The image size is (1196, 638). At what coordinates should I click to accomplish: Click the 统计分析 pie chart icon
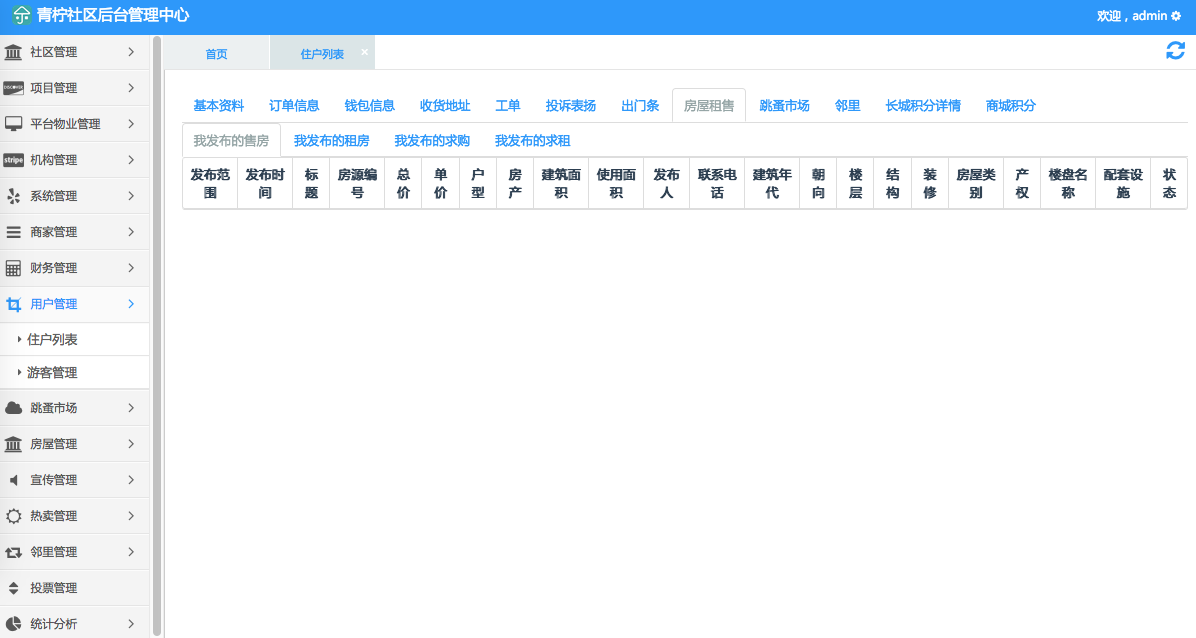coord(13,624)
